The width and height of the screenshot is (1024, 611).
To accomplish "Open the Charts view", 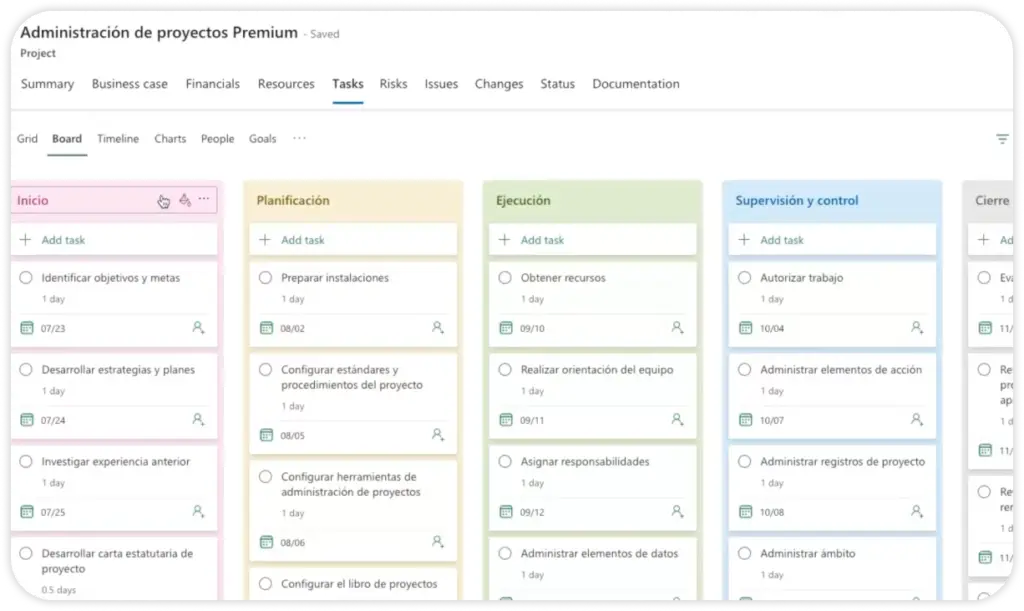I will click(170, 138).
